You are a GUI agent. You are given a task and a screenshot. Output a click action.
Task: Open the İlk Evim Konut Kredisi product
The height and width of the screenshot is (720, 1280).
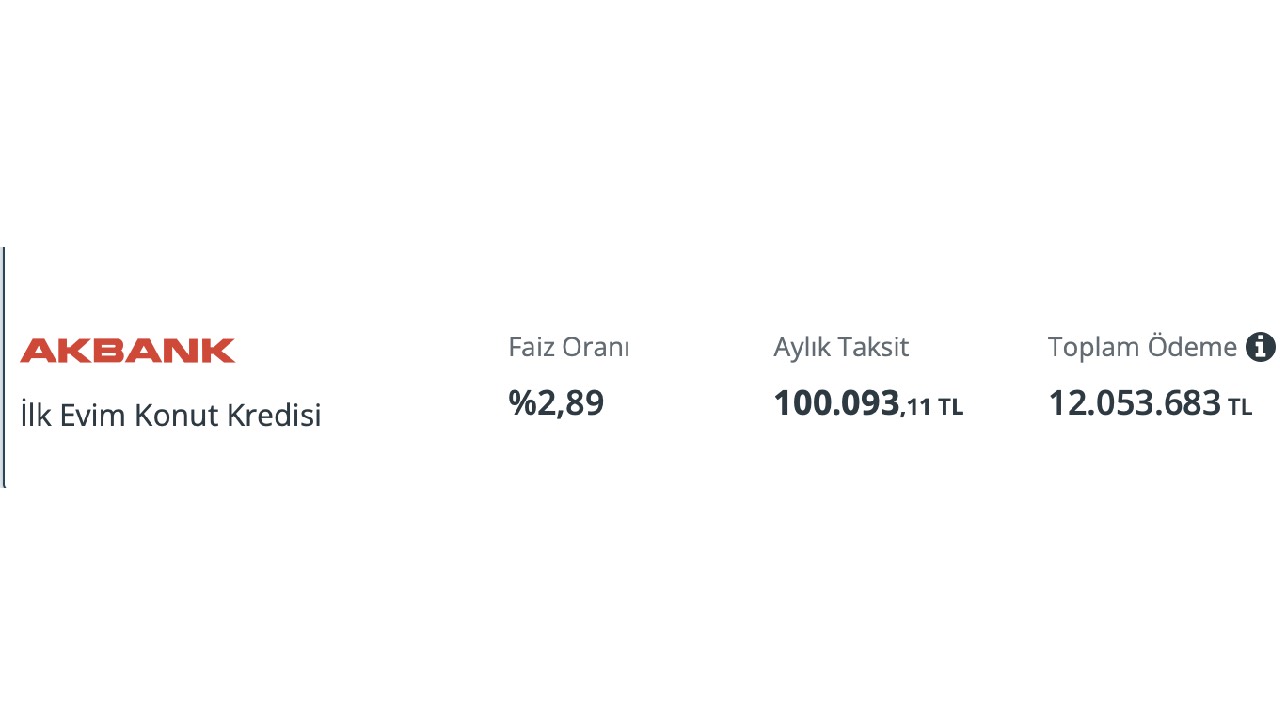pos(171,414)
